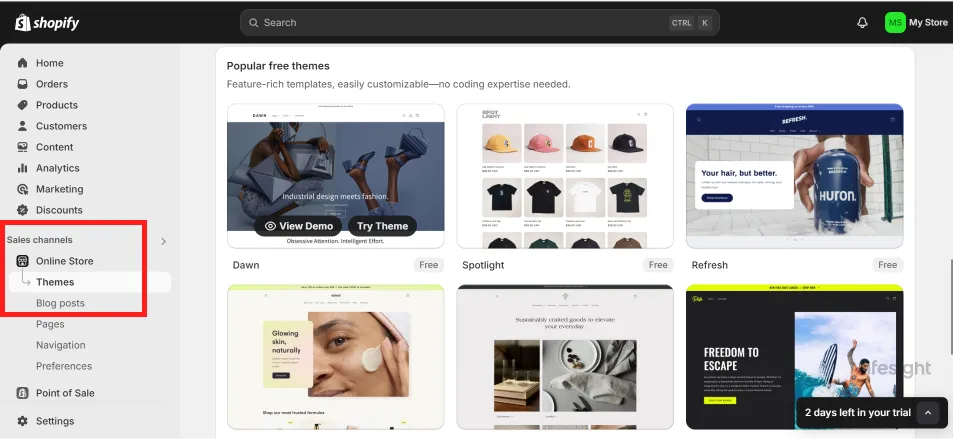Click the Free badge beside Refresh
953x439 pixels.
(887, 265)
